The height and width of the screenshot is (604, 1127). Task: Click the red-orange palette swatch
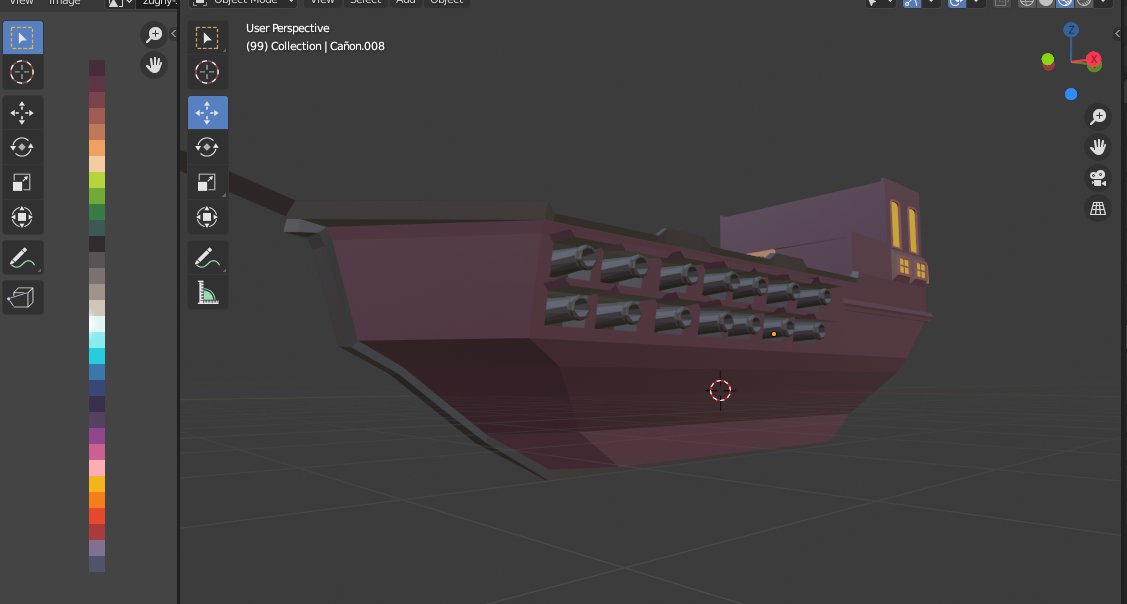pos(97,516)
